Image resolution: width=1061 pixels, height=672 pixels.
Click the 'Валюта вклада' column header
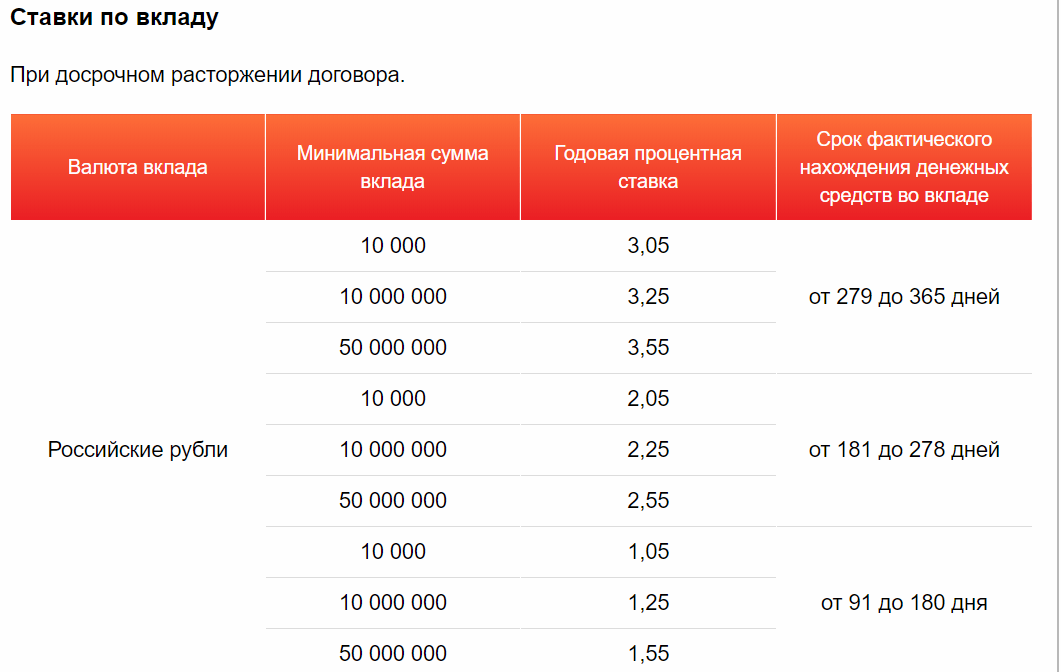tap(138, 167)
